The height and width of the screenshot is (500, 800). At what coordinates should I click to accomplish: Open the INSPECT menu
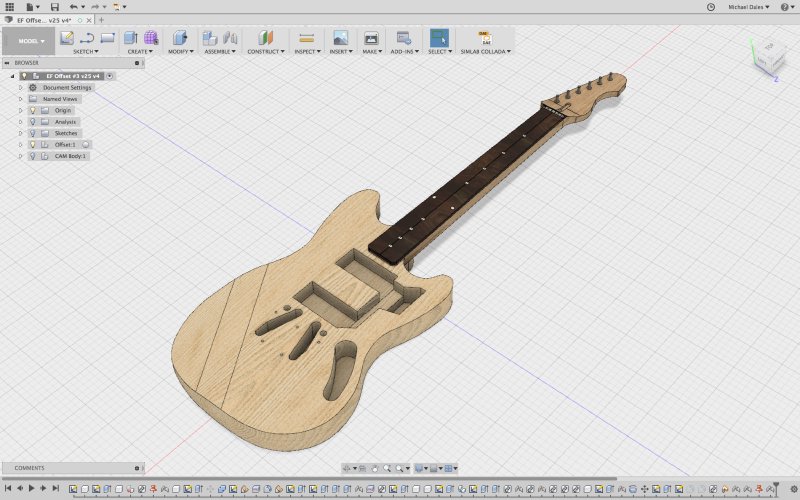click(307, 52)
